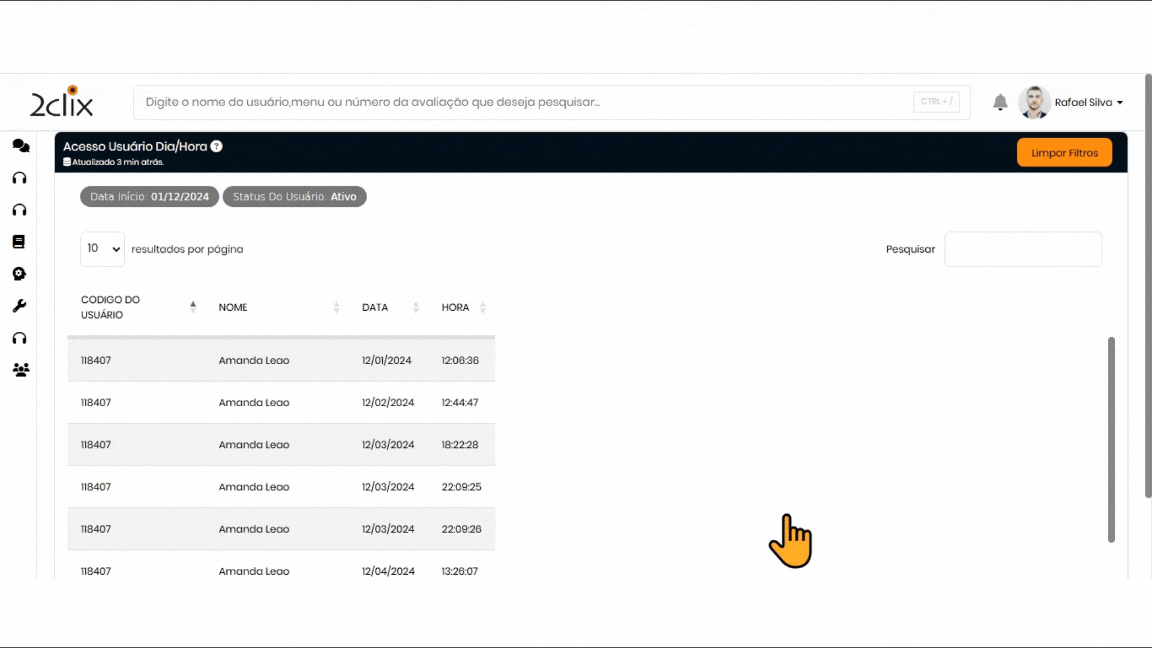Click the Data Início filter chip

(x=149, y=197)
